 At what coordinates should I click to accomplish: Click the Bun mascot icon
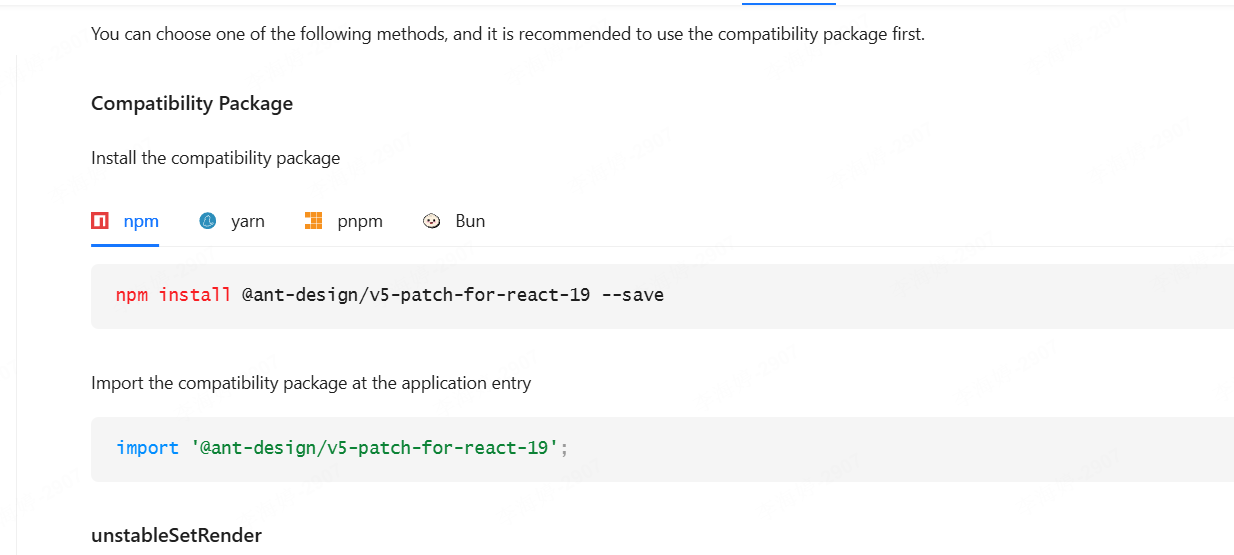click(x=432, y=221)
